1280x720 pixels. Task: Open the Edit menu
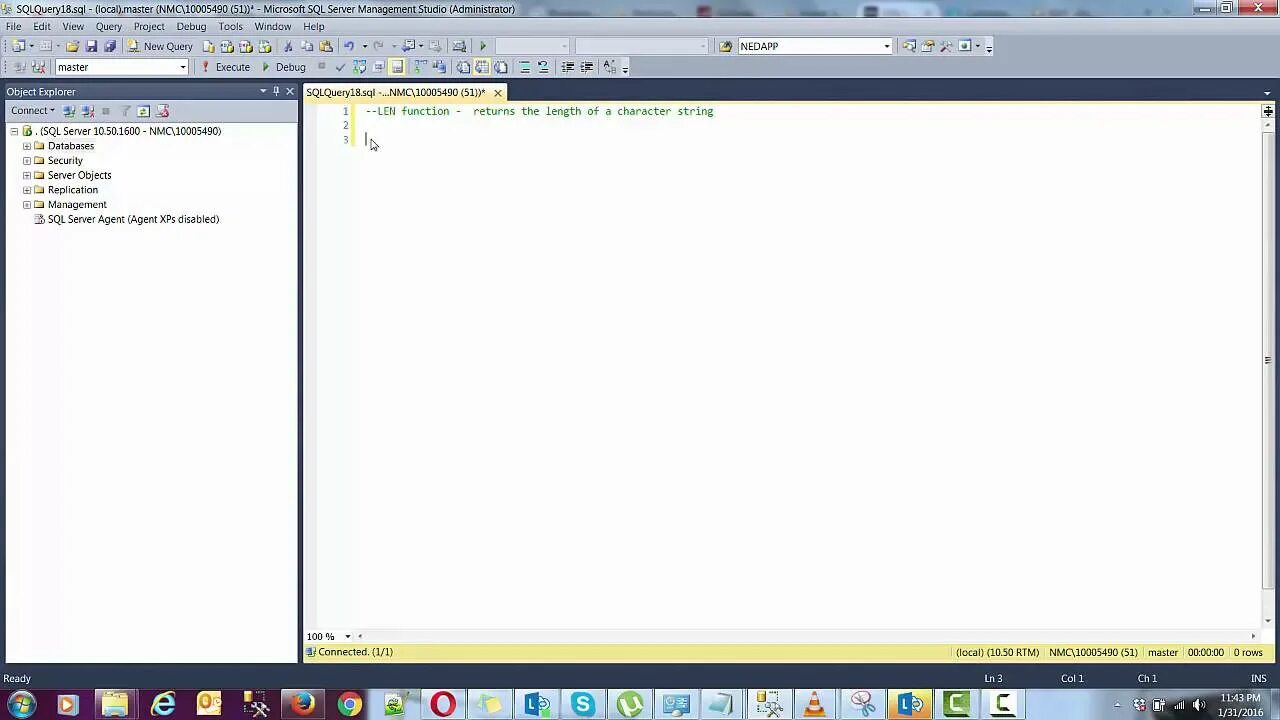click(42, 27)
